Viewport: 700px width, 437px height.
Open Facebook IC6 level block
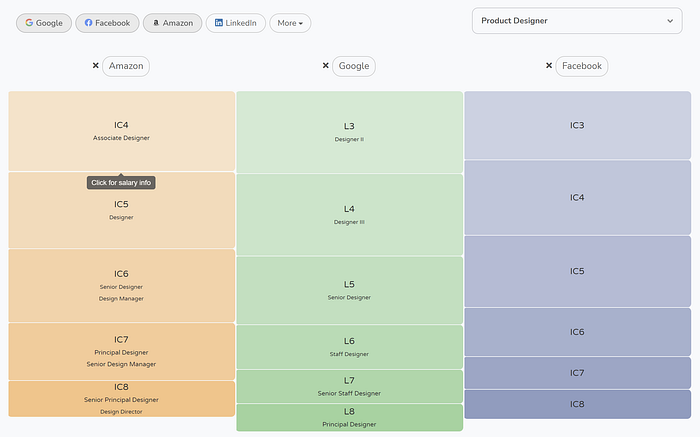[x=578, y=332]
